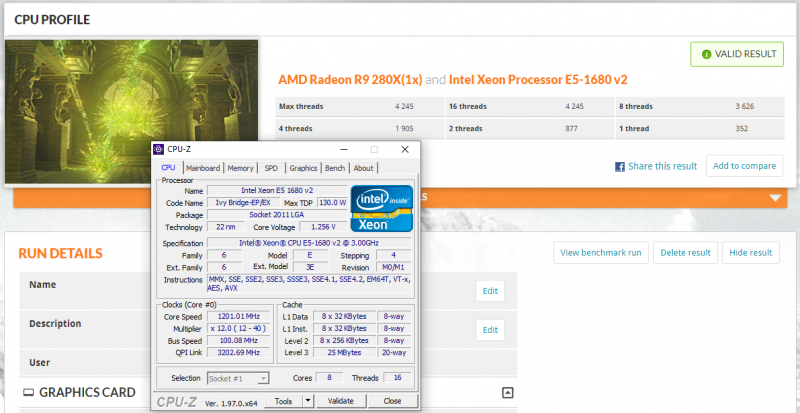The image size is (800, 413).
Task: Open the Bench tab in CPU-Z
Action: 335,168
